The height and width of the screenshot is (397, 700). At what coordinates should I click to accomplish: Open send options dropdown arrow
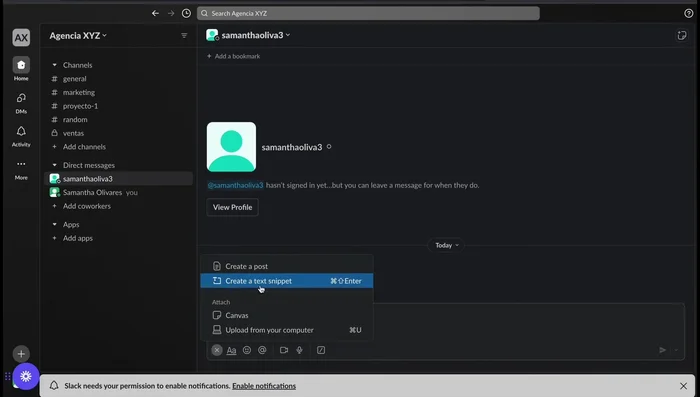point(676,350)
